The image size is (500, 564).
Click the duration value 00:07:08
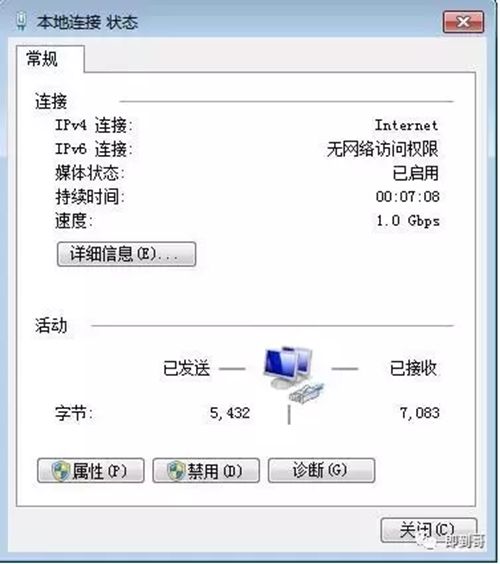tap(408, 196)
